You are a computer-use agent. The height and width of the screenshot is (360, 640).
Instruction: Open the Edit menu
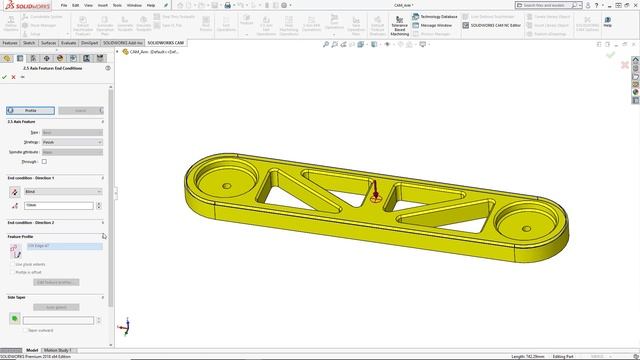76,5
